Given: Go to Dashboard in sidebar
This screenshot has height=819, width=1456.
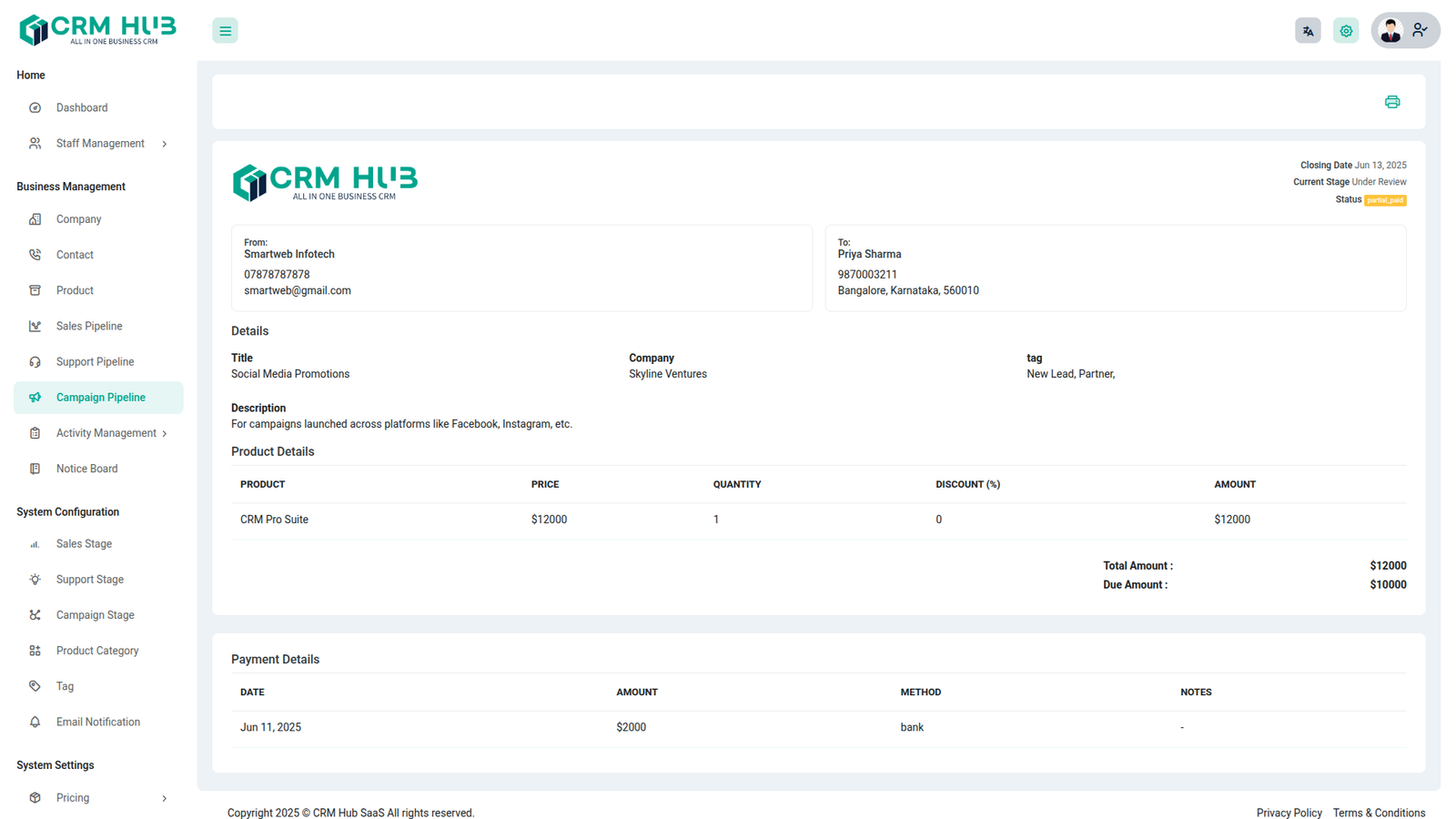Looking at the screenshot, I should pos(81,107).
